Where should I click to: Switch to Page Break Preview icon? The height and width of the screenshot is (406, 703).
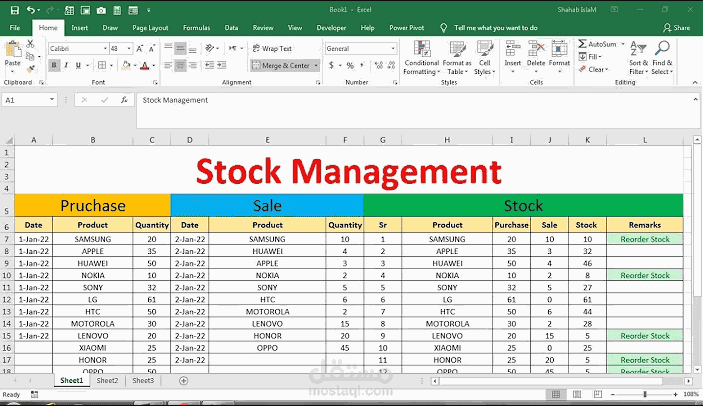coord(598,394)
